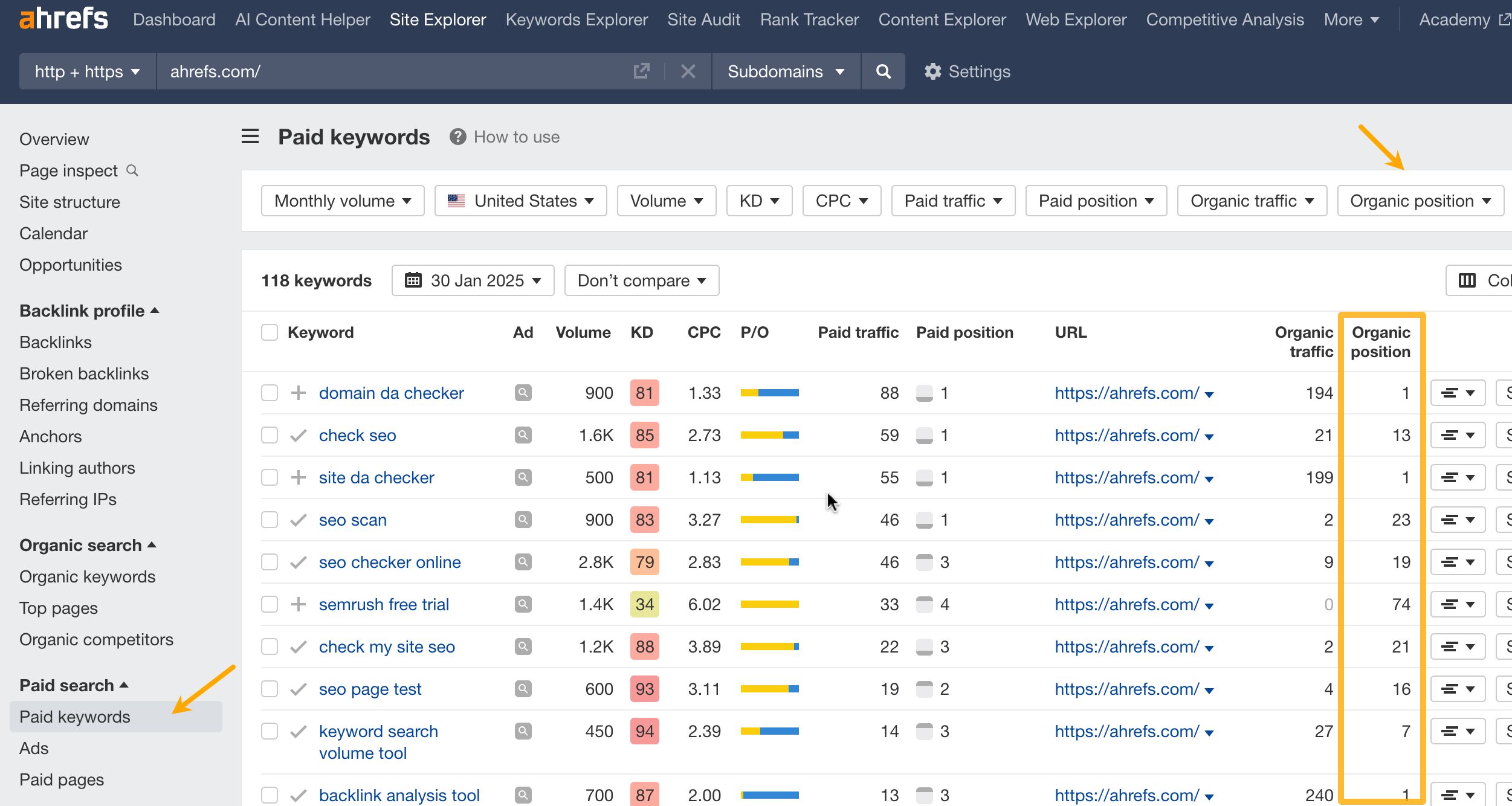This screenshot has width=1512, height=806.
Task: Tick the checkbox beside semrush free trial
Action: (270, 604)
